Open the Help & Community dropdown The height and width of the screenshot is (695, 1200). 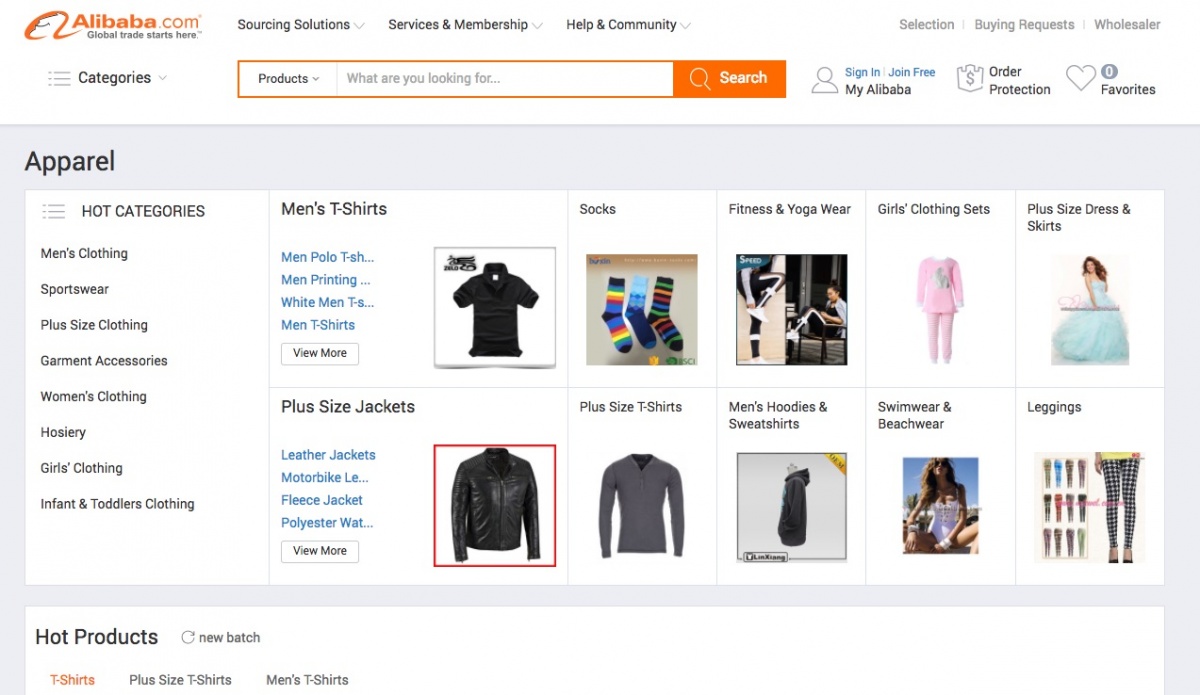tap(628, 25)
